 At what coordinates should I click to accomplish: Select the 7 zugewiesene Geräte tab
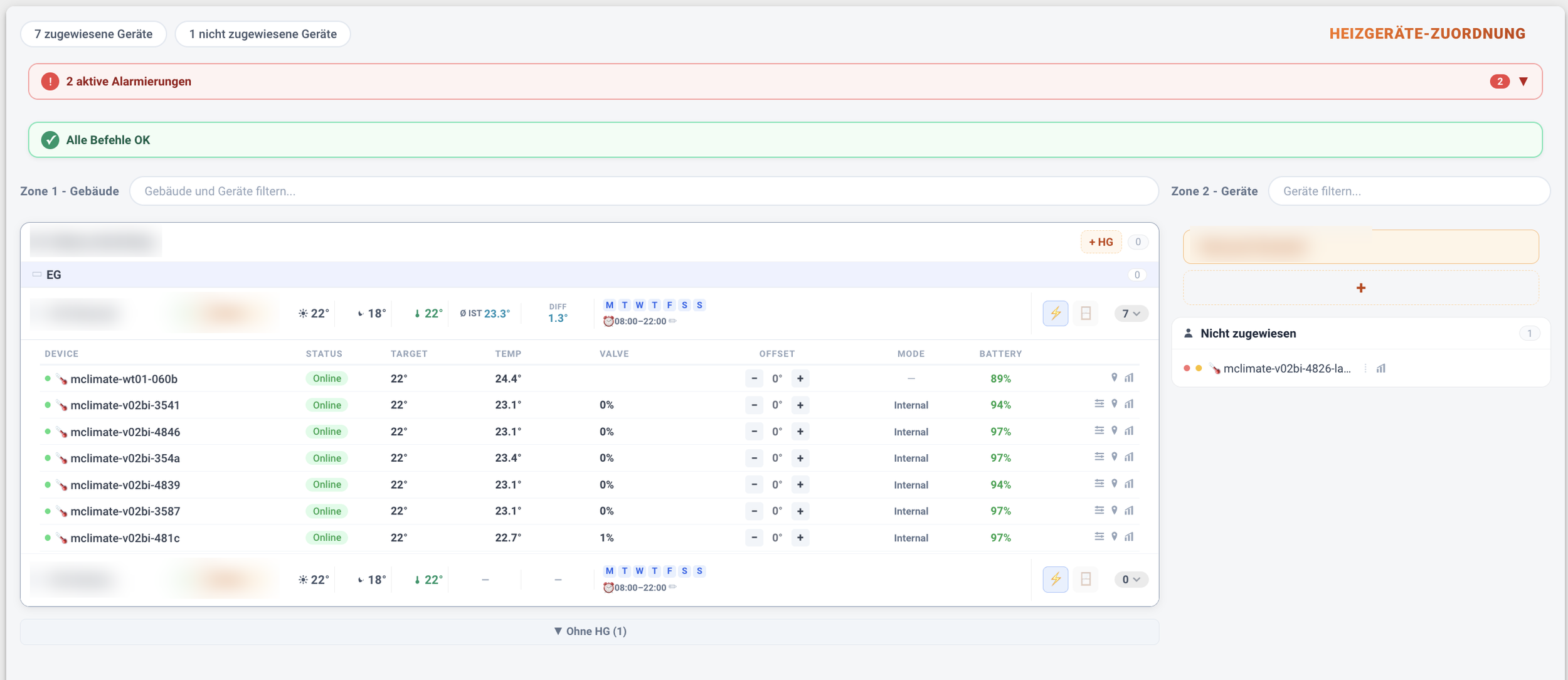(93, 34)
